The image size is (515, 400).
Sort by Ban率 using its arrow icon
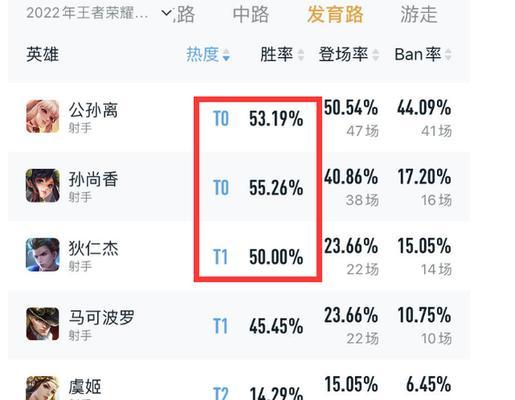[448, 55]
